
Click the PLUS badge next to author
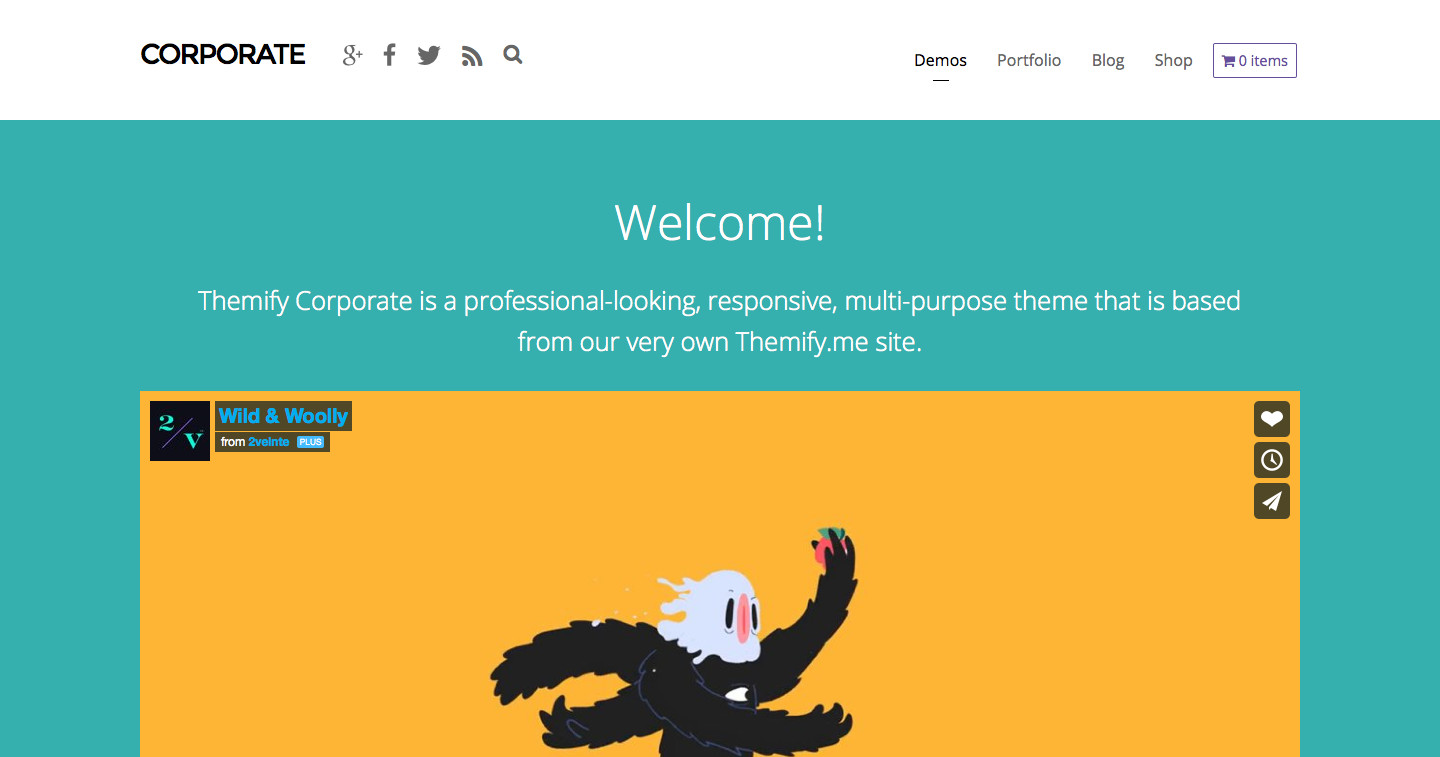coord(310,442)
